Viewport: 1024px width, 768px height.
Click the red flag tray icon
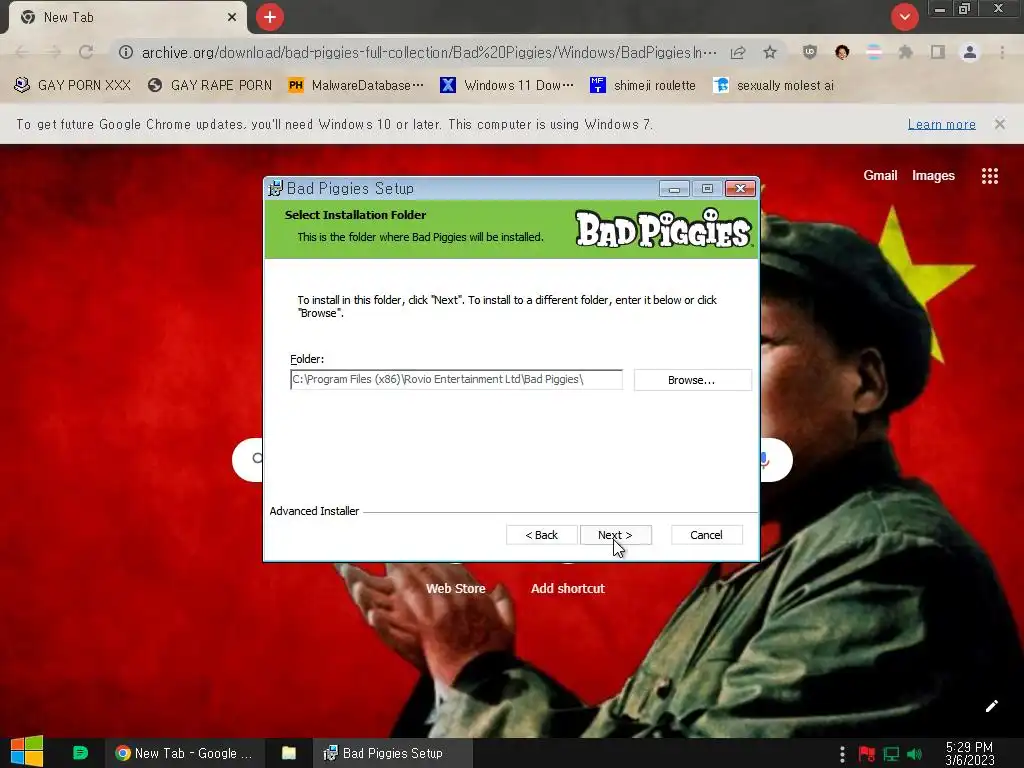(x=867, y=754)
